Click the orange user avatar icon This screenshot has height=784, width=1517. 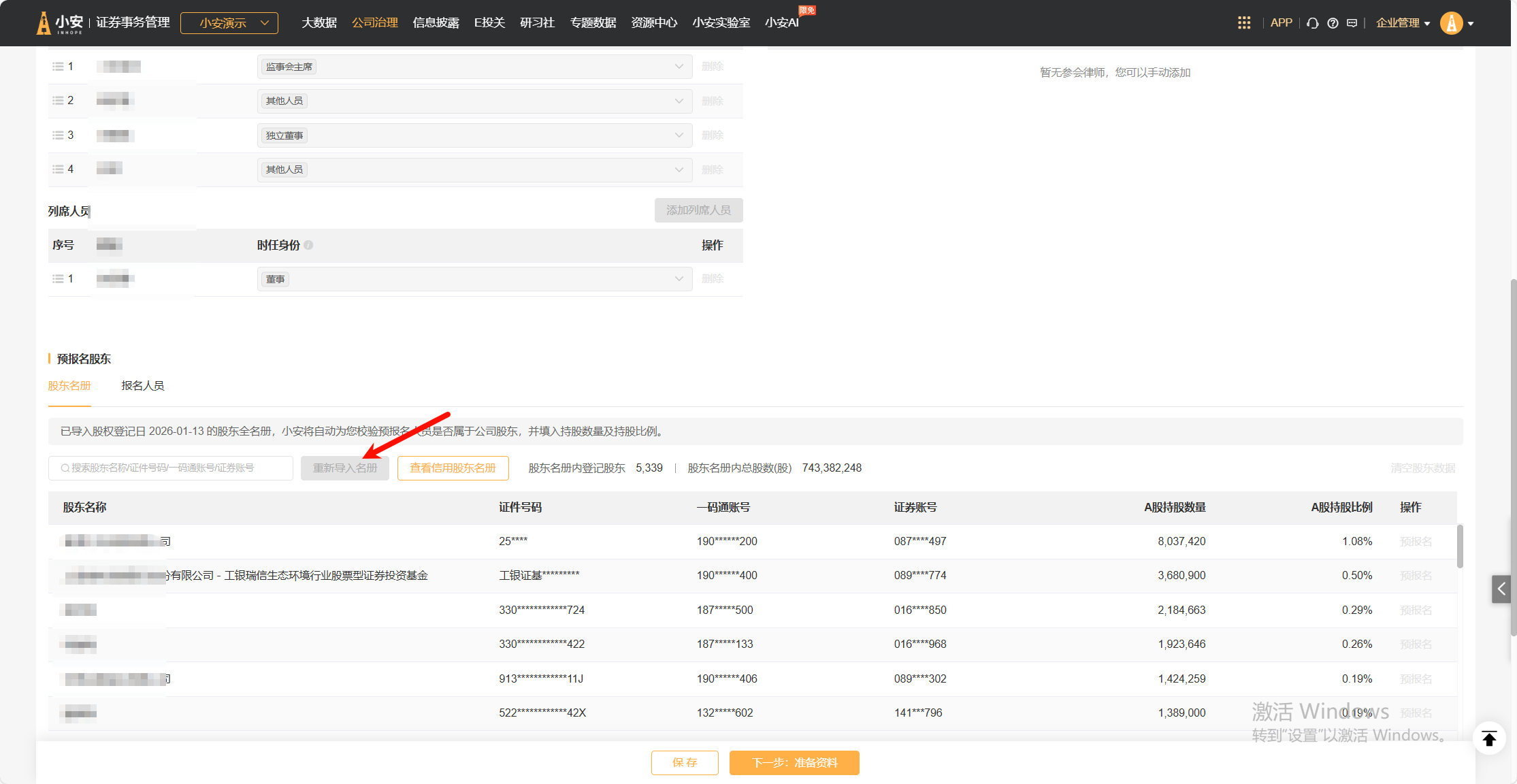pyautogui.click(x=1451, y=23)
